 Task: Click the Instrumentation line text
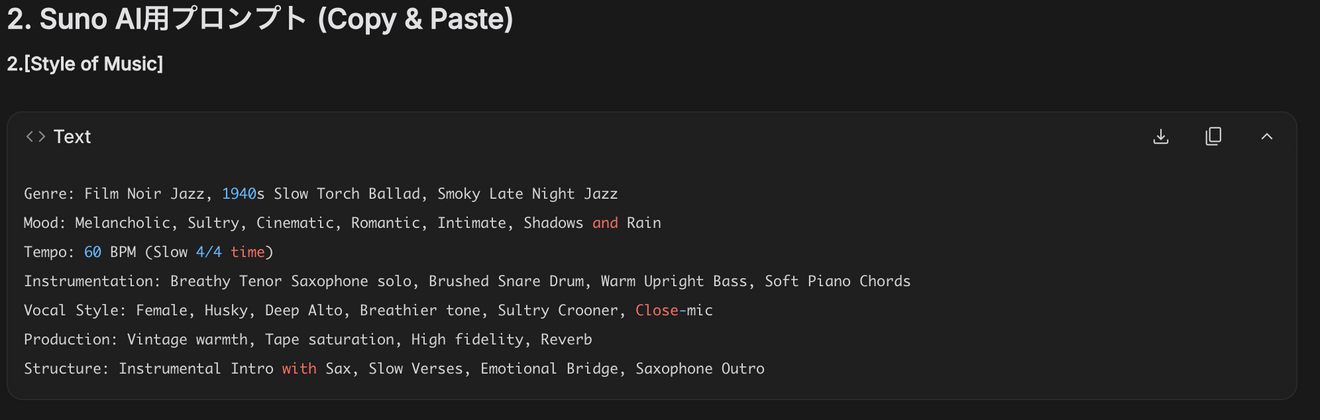(467, 281)
